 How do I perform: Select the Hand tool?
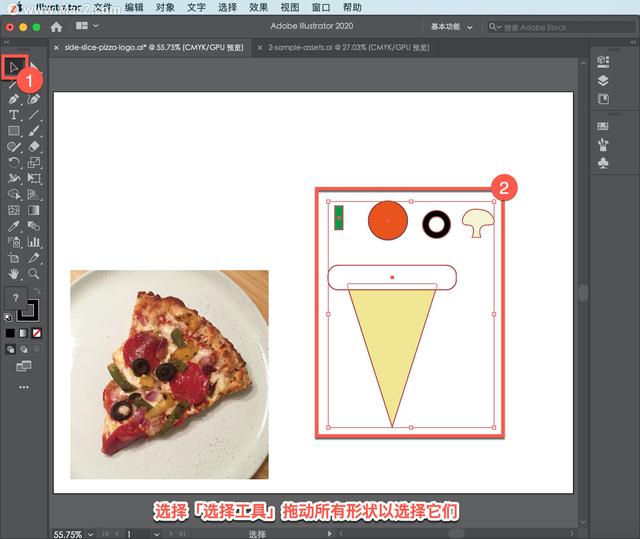click(13, 274)
